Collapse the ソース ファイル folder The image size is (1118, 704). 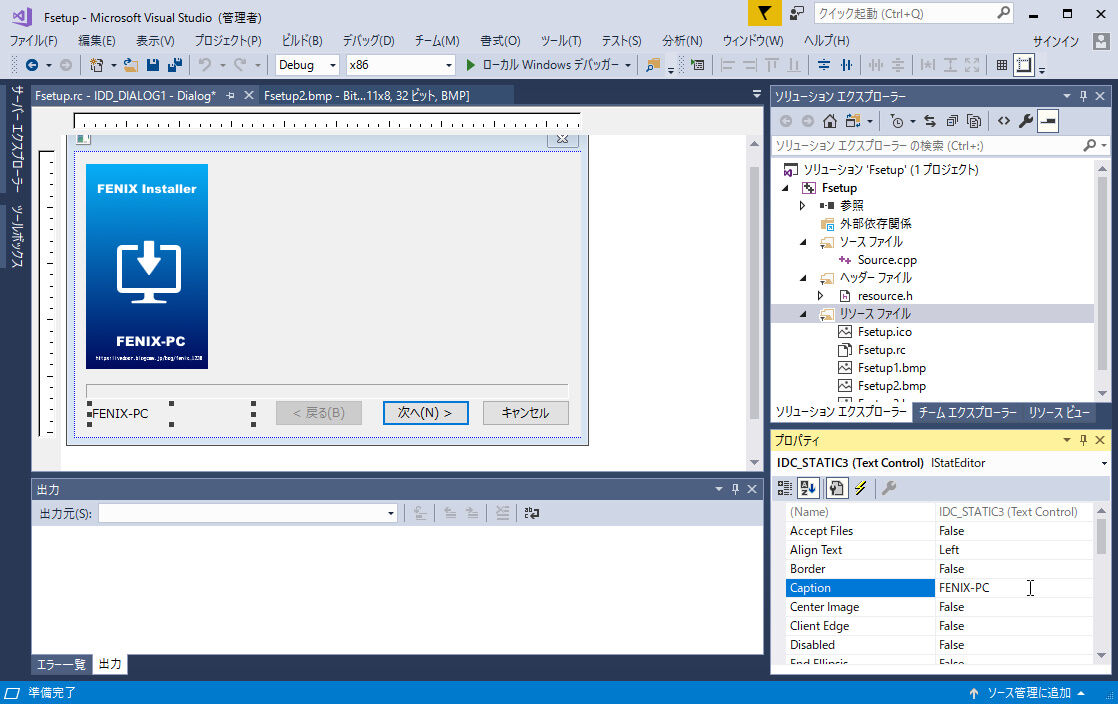[x=803, y=242]
